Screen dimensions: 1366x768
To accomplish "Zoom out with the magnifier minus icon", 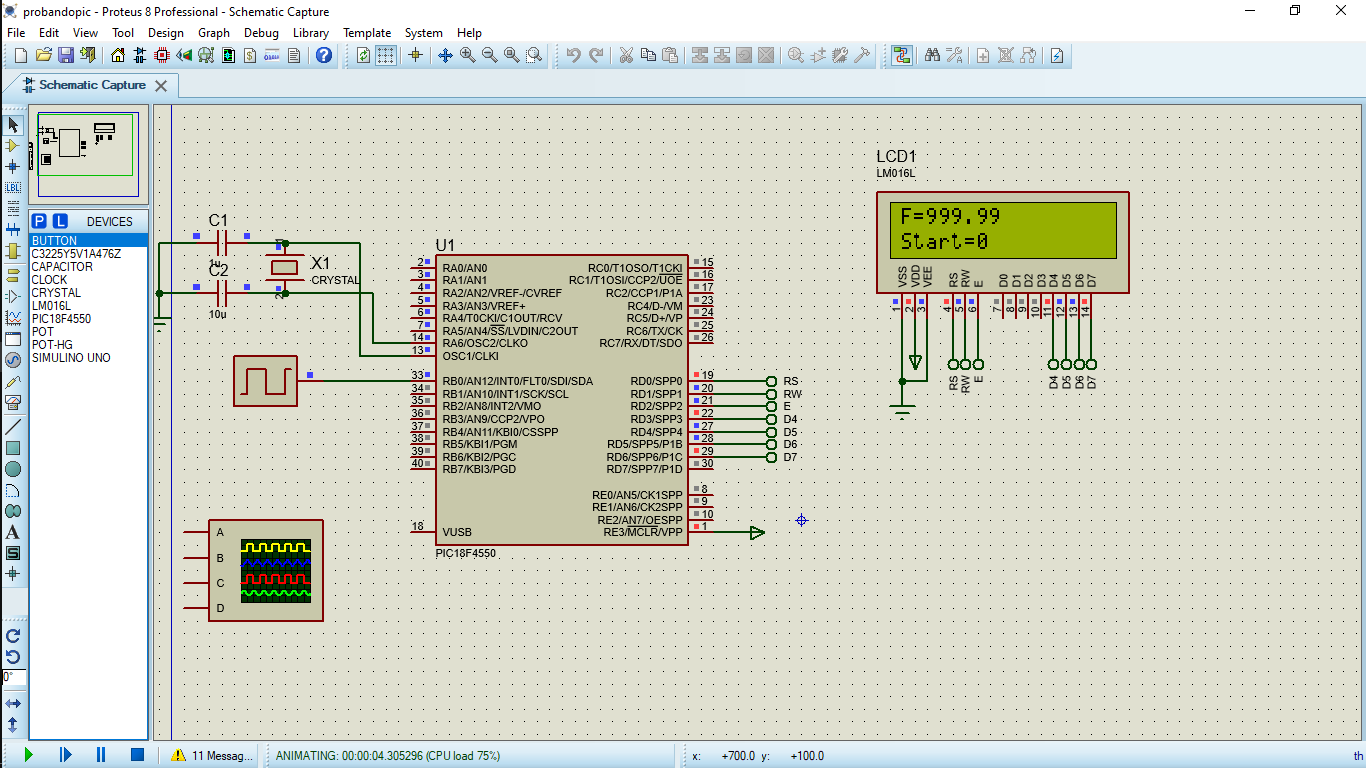I will click(x=490, y=55).
